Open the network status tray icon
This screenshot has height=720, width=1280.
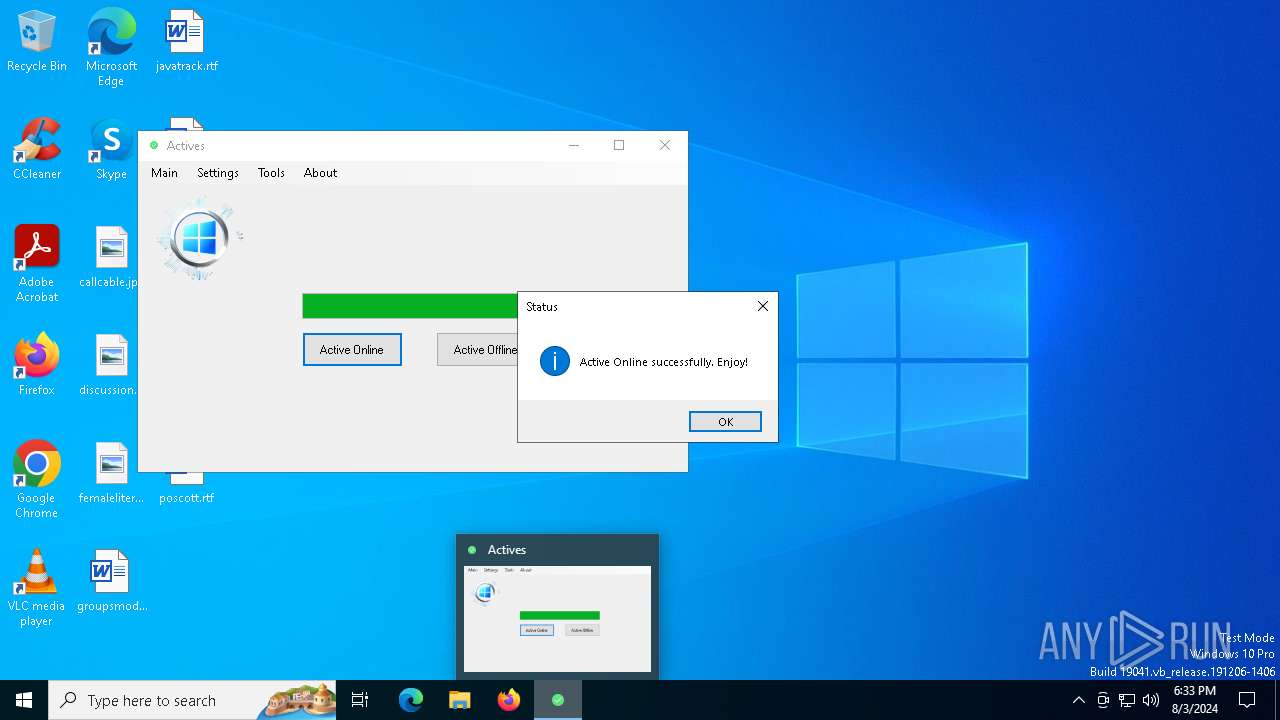[x=1127, y=700]
